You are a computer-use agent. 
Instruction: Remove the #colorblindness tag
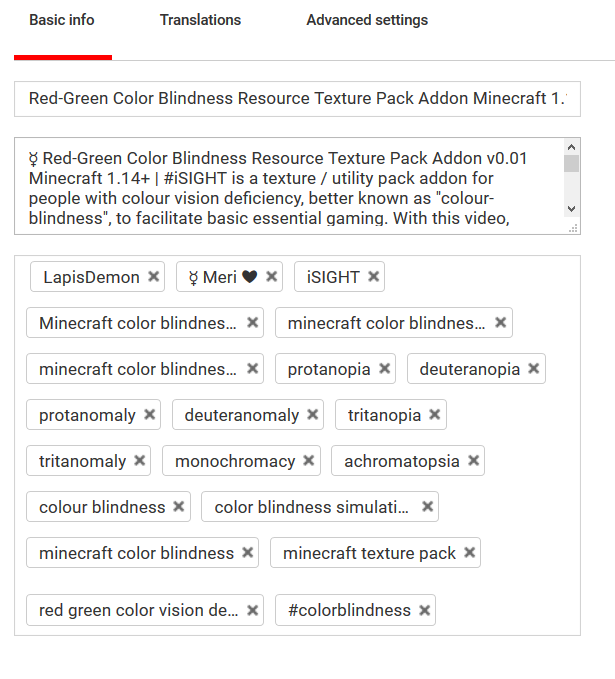424,610
